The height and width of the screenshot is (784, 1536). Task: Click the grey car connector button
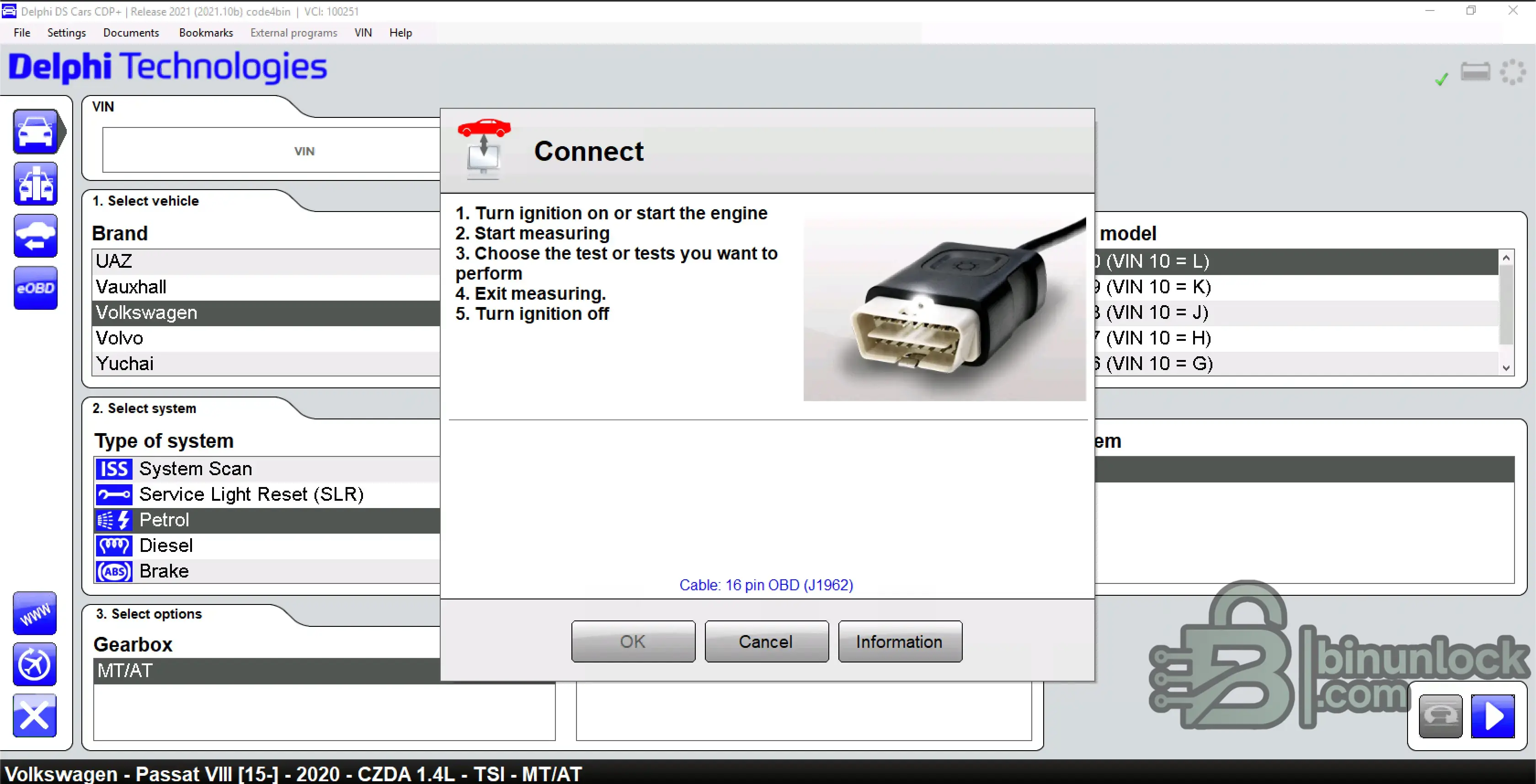[x=1440, y=716]
